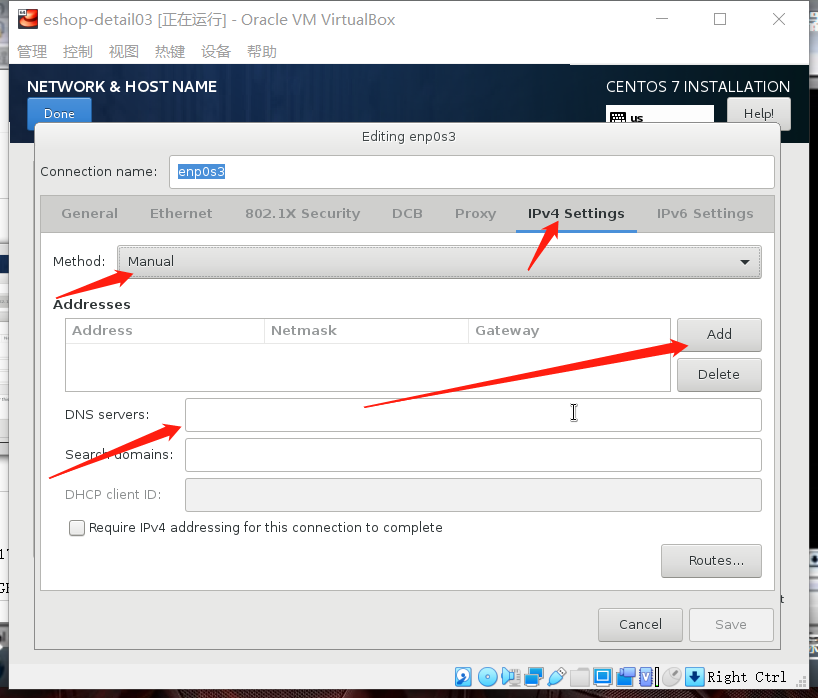Focus the Search domains field
This screenshot has height=698, width=818.
tap(473, 455)
